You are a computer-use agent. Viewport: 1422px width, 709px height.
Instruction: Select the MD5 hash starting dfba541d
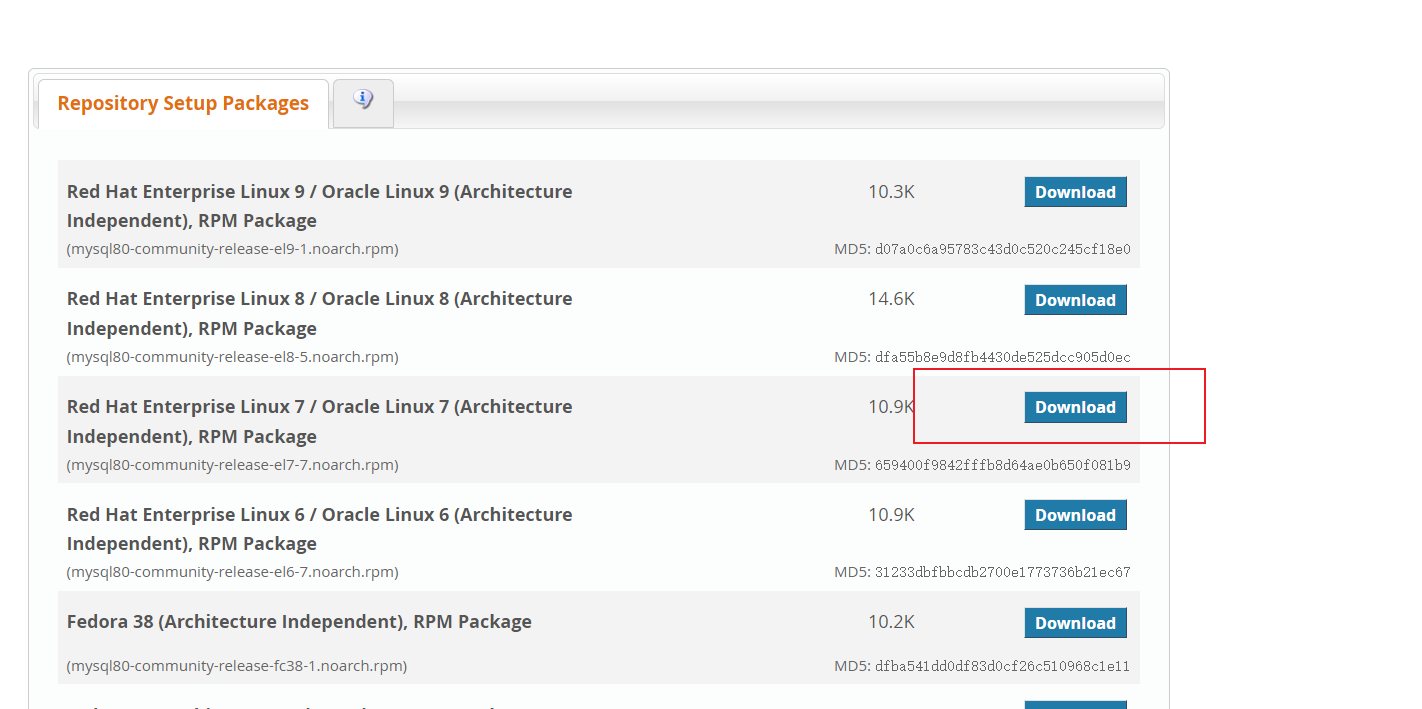[x=1002, y=666]
